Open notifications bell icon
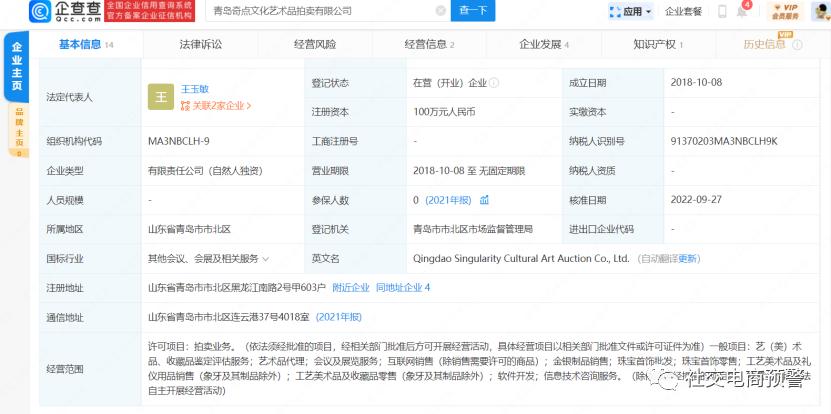The image size is (831, 414). click(x=742, y=11)
